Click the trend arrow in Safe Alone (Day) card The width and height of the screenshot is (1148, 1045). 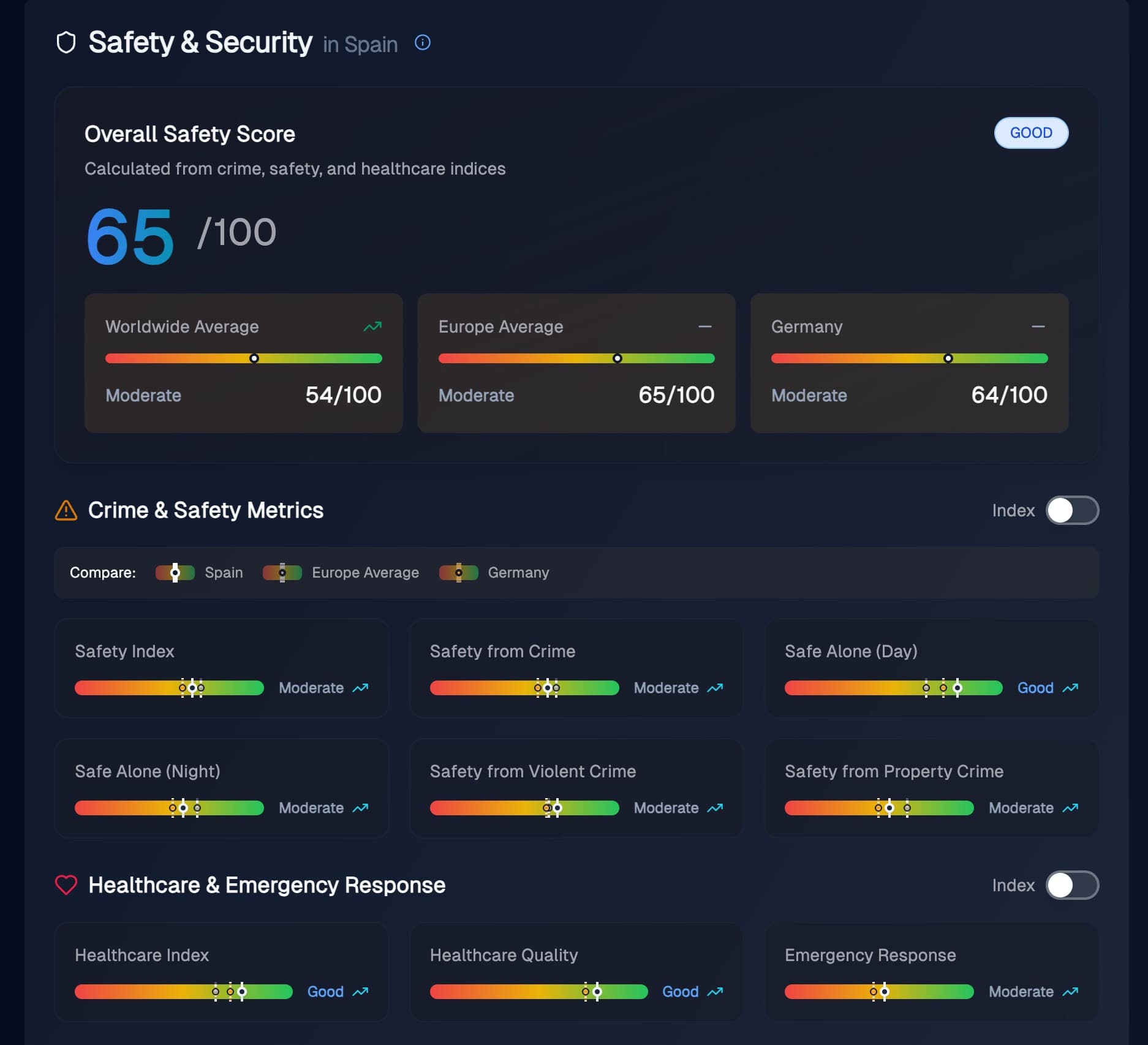(1070, 688)
